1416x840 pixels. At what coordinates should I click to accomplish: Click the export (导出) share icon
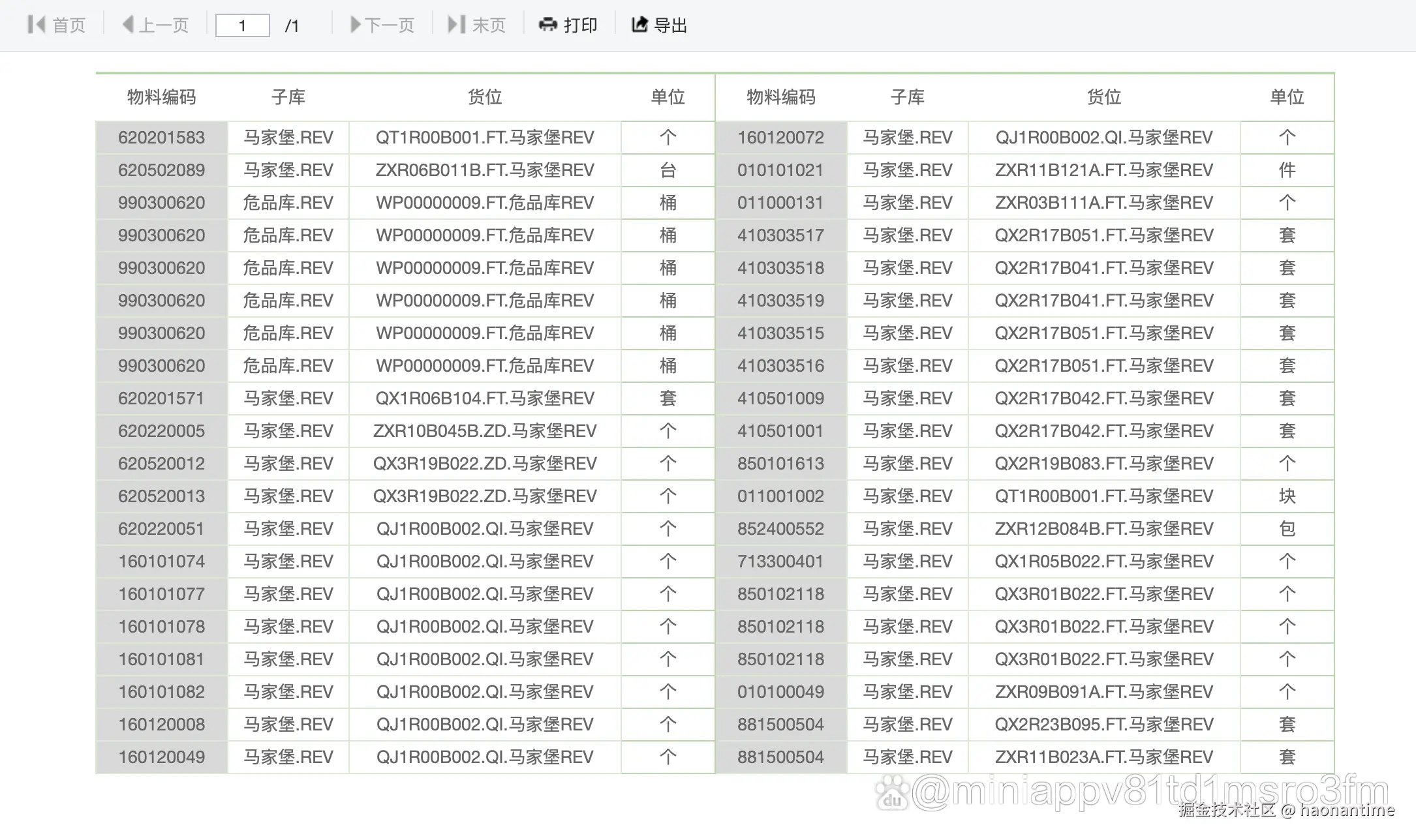[x=639, y=25]
